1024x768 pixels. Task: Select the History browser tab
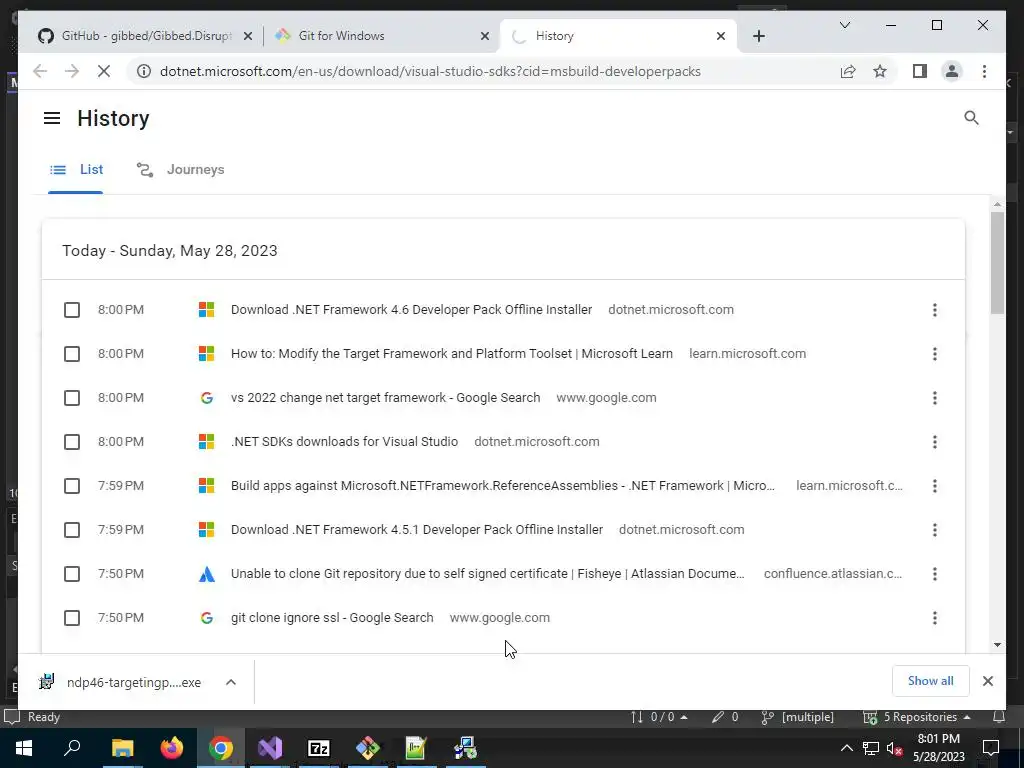tap(618, 36)
